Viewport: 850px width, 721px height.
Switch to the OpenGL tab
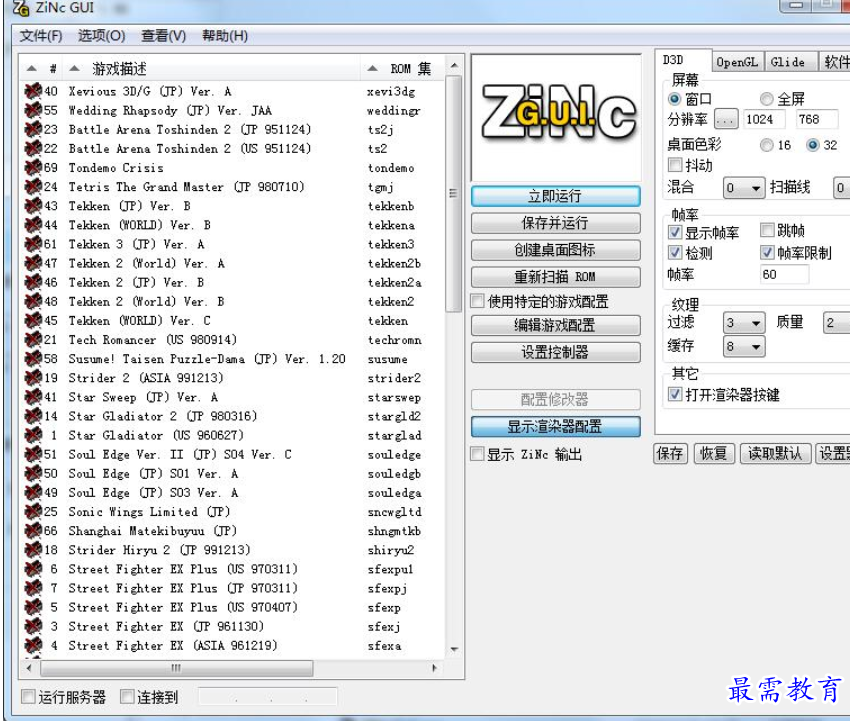737,62
